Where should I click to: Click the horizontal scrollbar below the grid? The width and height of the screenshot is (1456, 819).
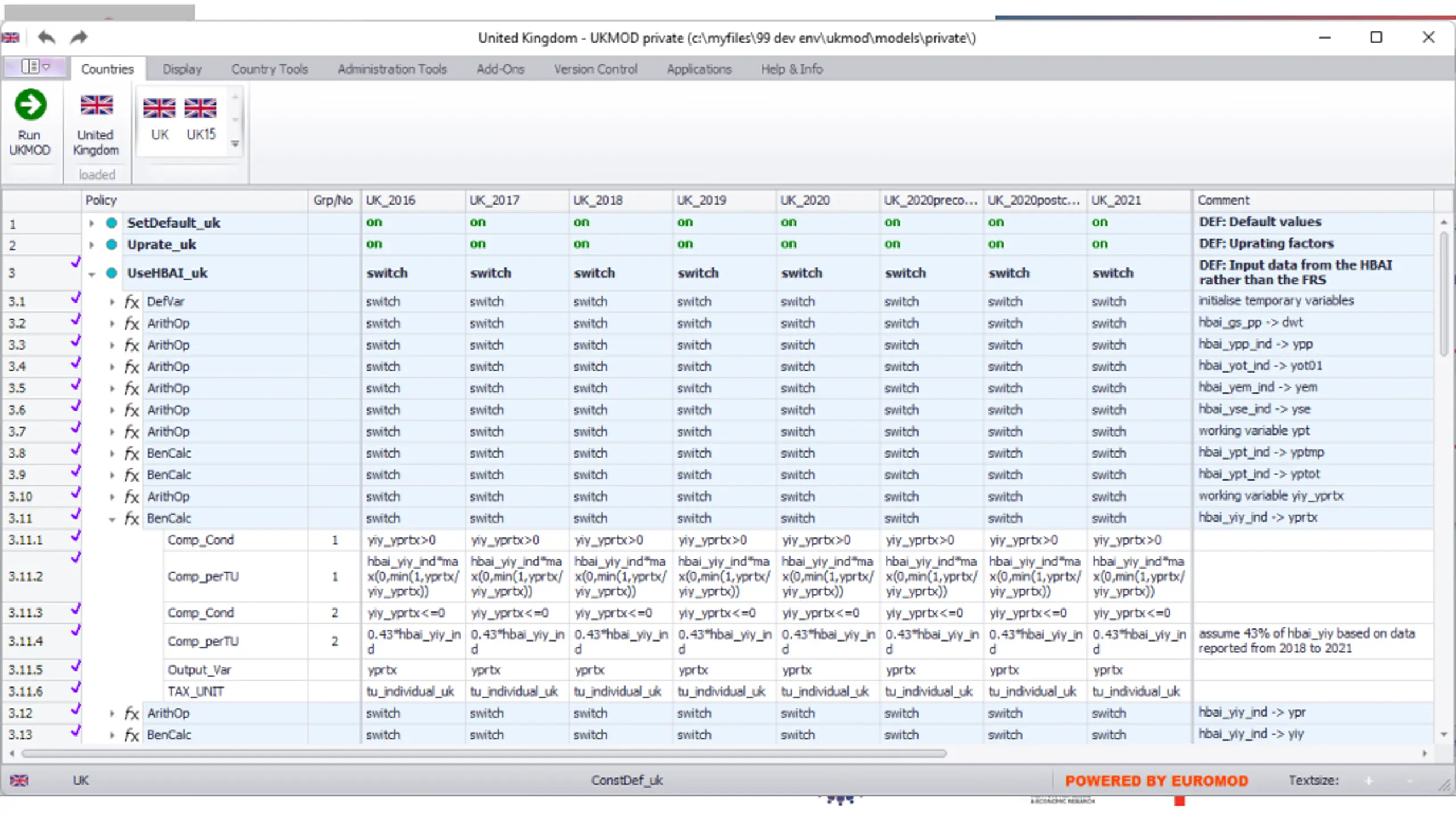coord(484,754)
